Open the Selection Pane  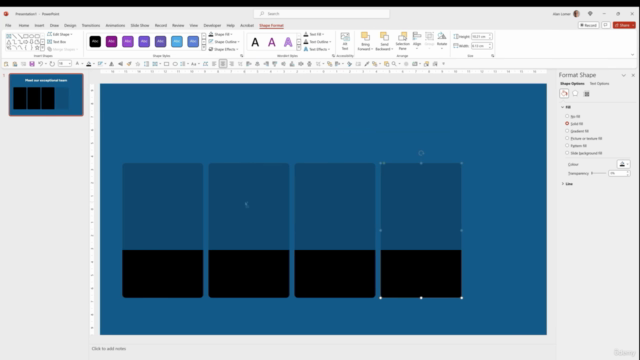(x=402, y=41)
